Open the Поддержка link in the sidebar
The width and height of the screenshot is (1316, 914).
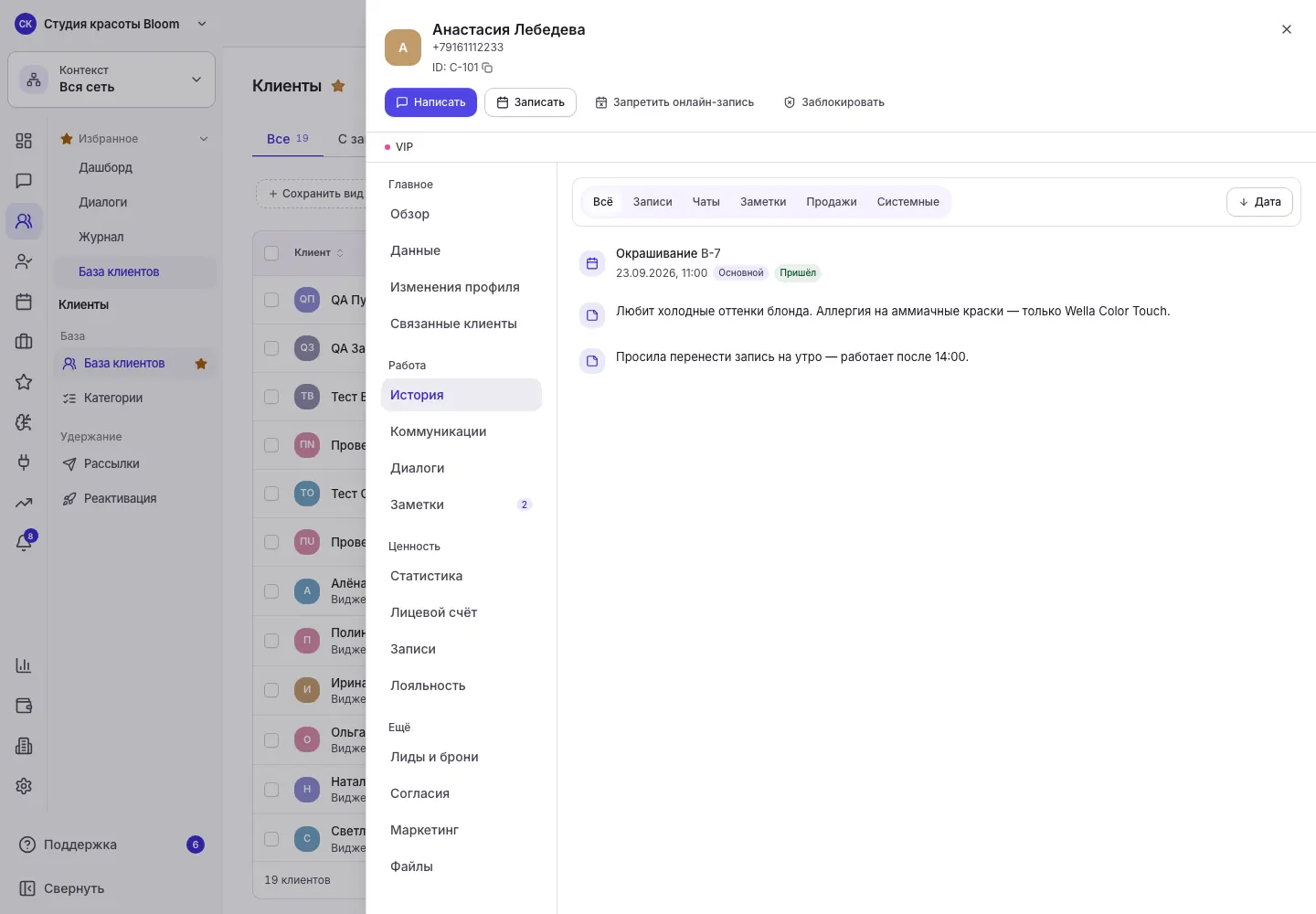(x=111, y=845)
